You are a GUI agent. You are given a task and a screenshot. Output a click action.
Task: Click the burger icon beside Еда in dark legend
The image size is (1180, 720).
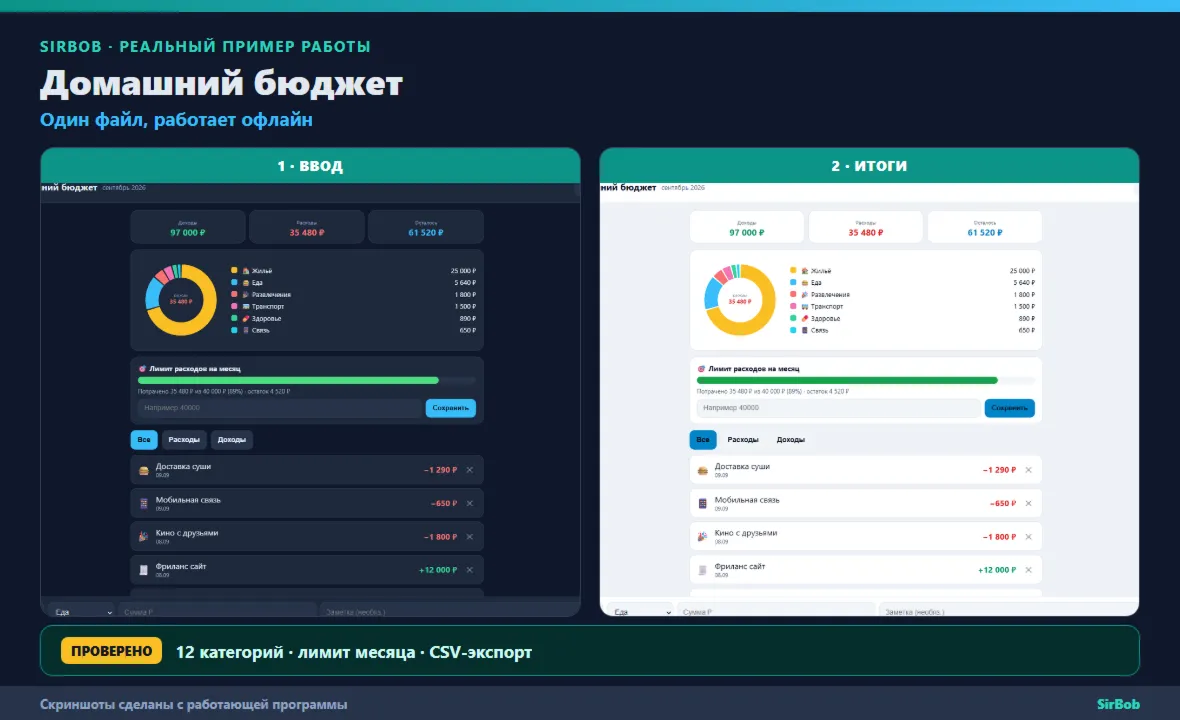[x=245, y=283]
